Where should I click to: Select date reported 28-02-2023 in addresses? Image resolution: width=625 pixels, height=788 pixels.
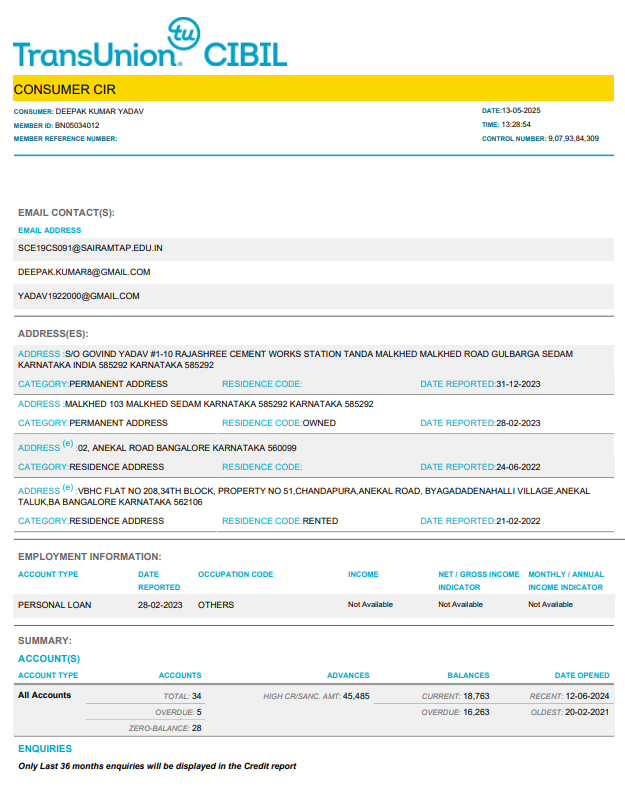(518, 423)
